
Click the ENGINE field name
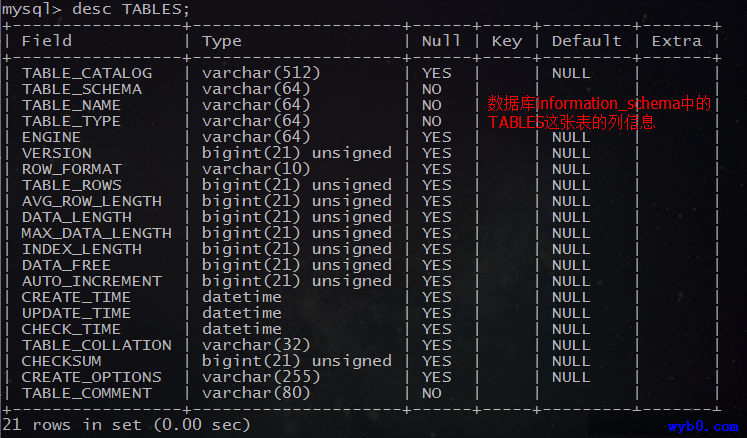tap(51, 137)
